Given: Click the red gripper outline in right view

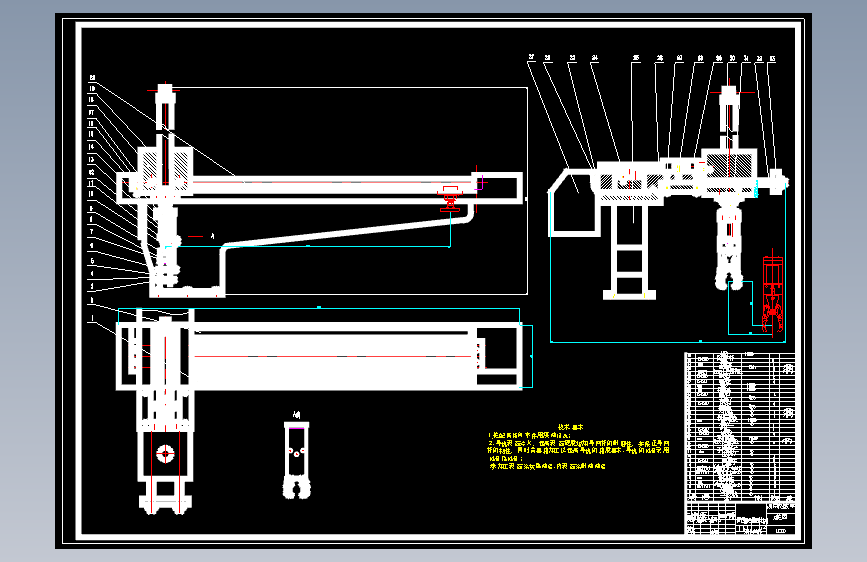Looking at the screenshot, I should pos(772,294).
